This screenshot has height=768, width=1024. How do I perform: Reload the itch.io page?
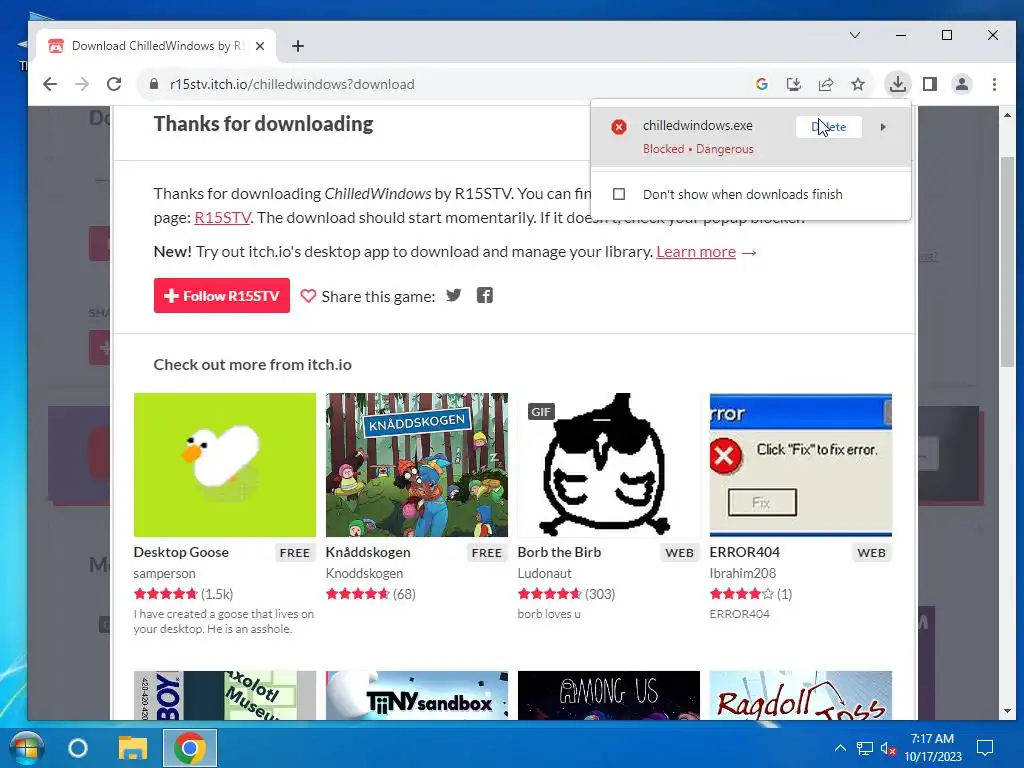114,84
